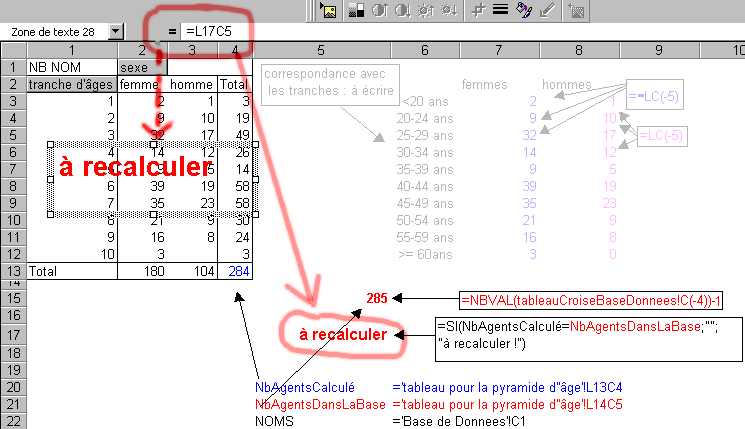The width and height of the screenshot is (745, 429).
Task: Open the Line Style icon
Action: pos(500,11)
